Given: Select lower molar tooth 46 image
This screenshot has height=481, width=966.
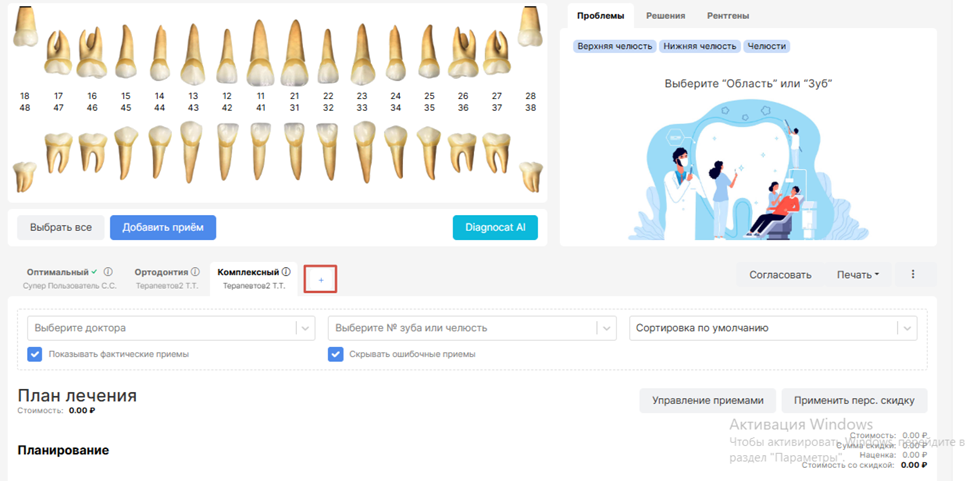Looking at the screenshot, I should click(92, 152).
